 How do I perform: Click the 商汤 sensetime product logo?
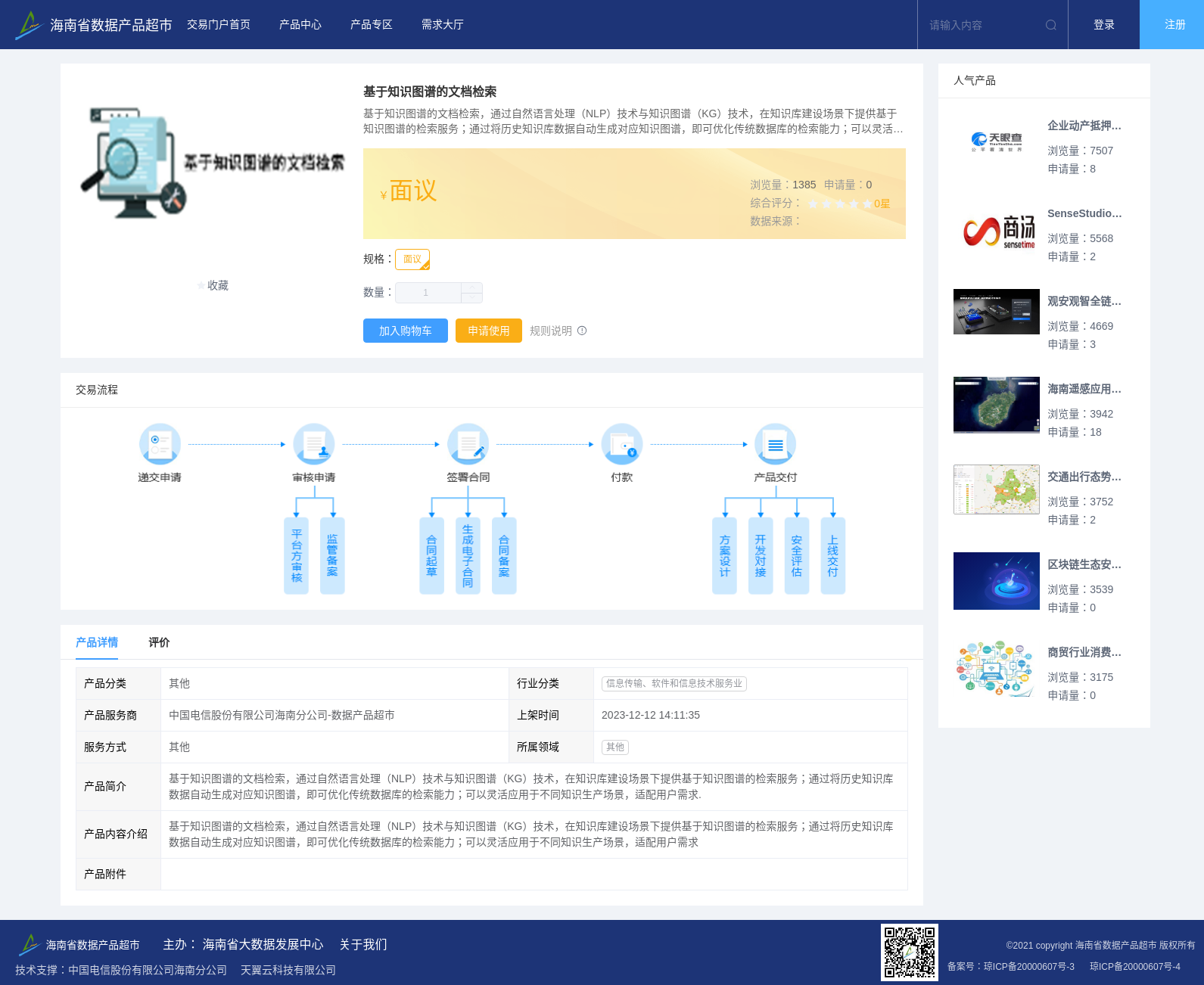[997, 230]
